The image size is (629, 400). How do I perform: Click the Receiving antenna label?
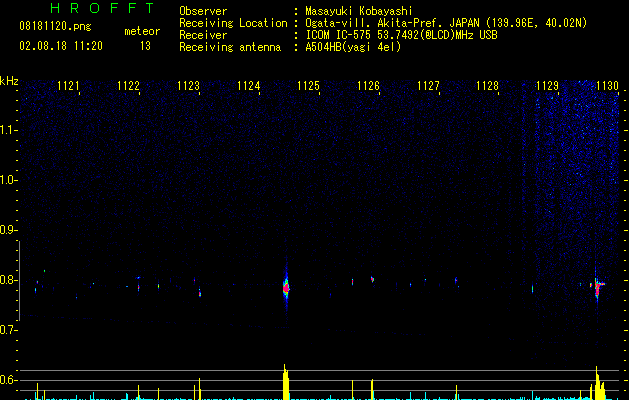click(230, 47)
